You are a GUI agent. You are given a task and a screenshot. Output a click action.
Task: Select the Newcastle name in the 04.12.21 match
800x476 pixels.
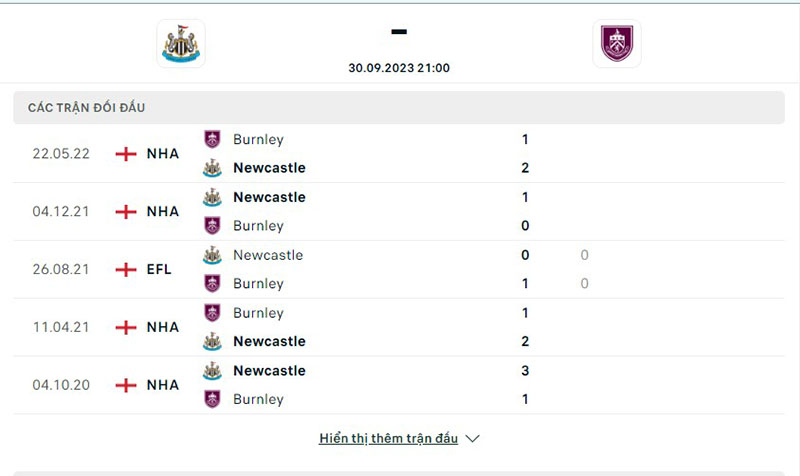pos(269,197)
